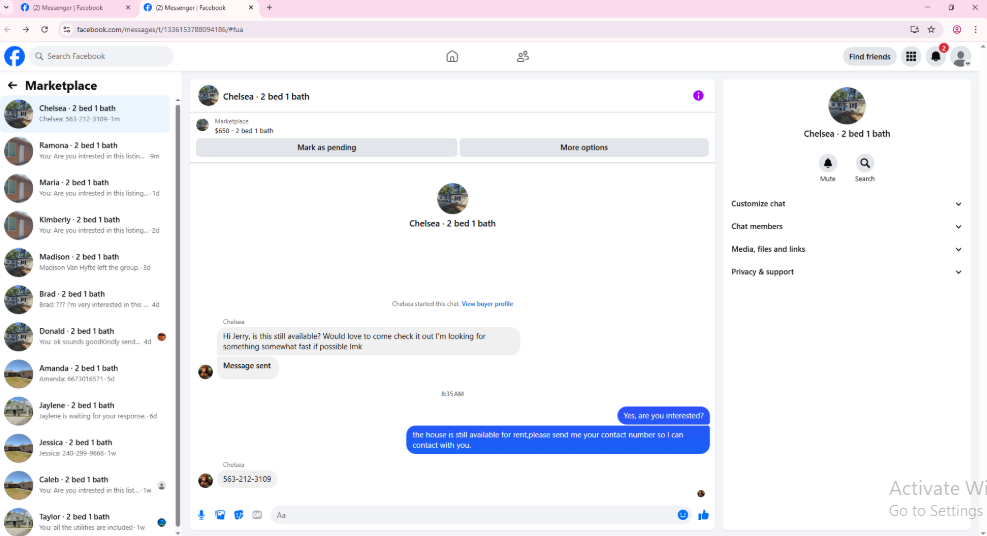Open the Madison 2 bed 1 bath chat
Screen dimensions: 987x536
[86, 262]
